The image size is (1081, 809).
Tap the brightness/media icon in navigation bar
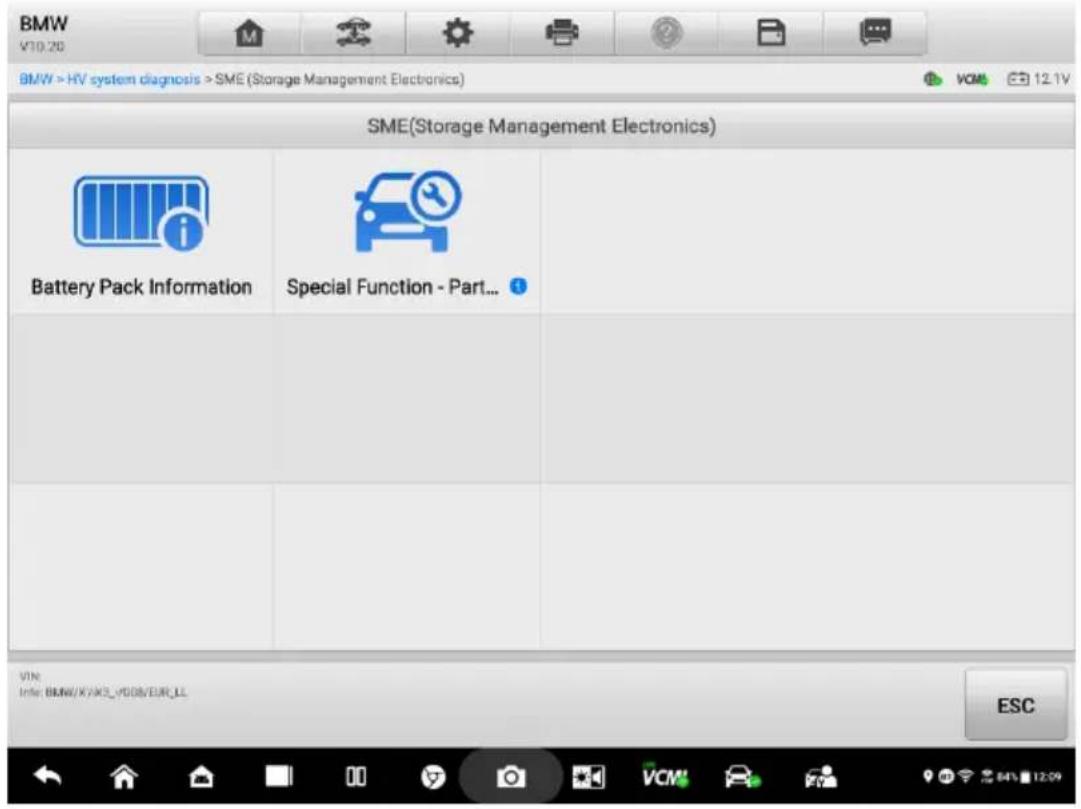tap(588, 777)
